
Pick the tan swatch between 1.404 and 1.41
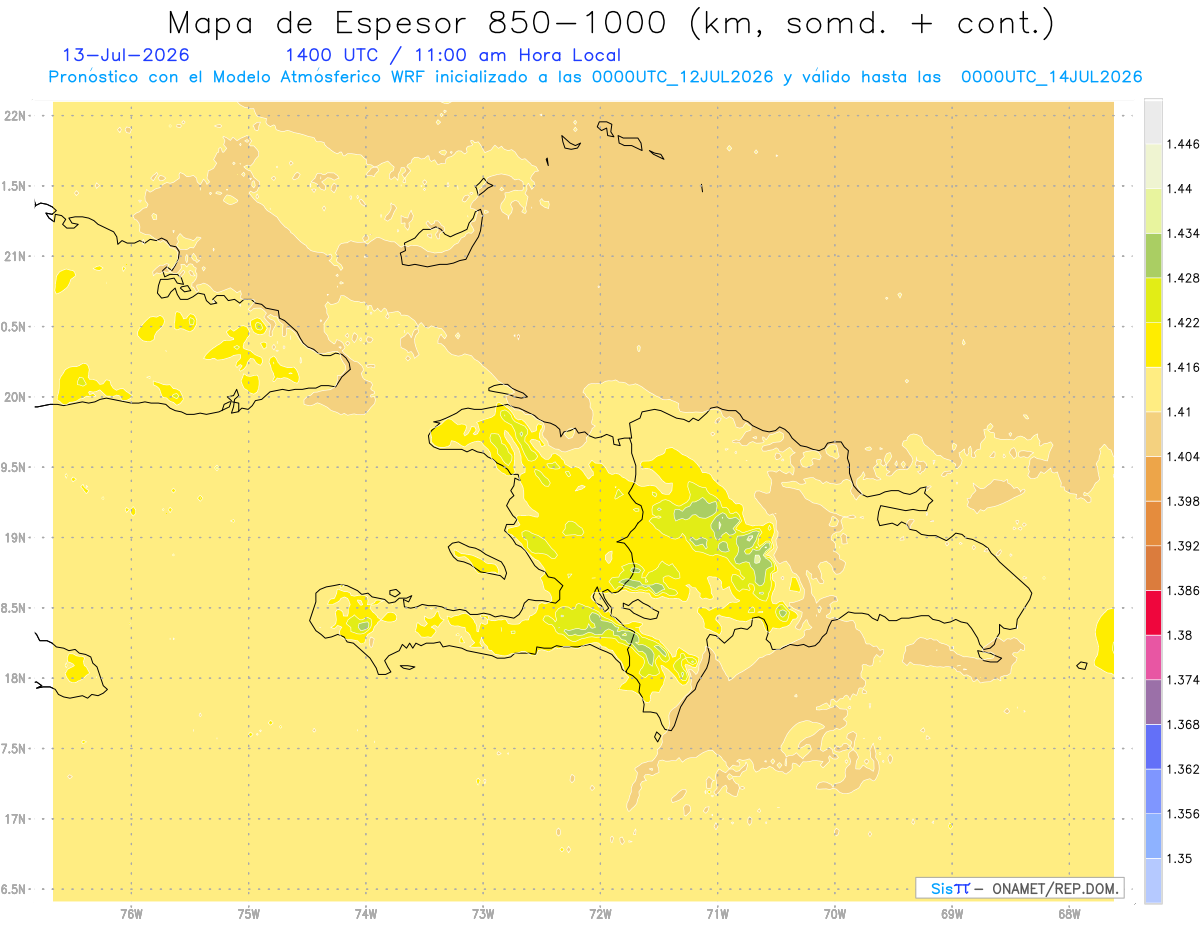pos(1153,434)
